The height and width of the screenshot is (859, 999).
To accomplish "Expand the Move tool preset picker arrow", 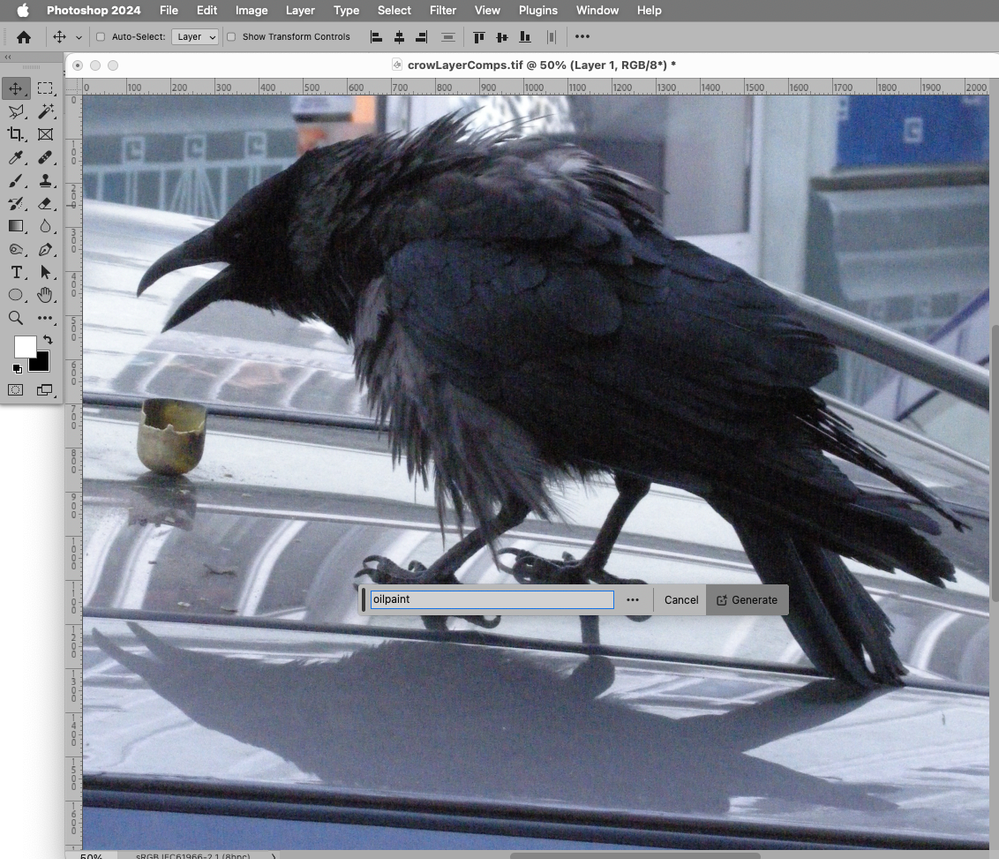I will pos(79,38).
